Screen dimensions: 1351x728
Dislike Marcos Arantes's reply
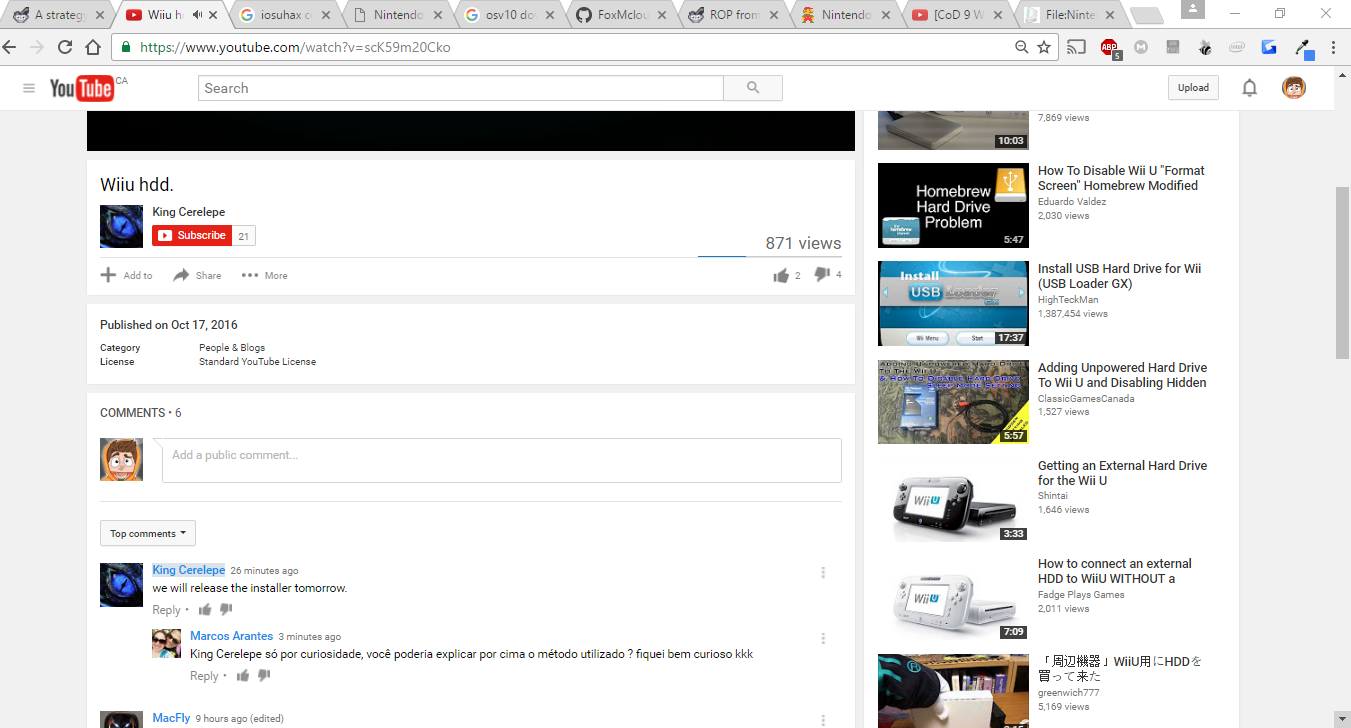264,675
